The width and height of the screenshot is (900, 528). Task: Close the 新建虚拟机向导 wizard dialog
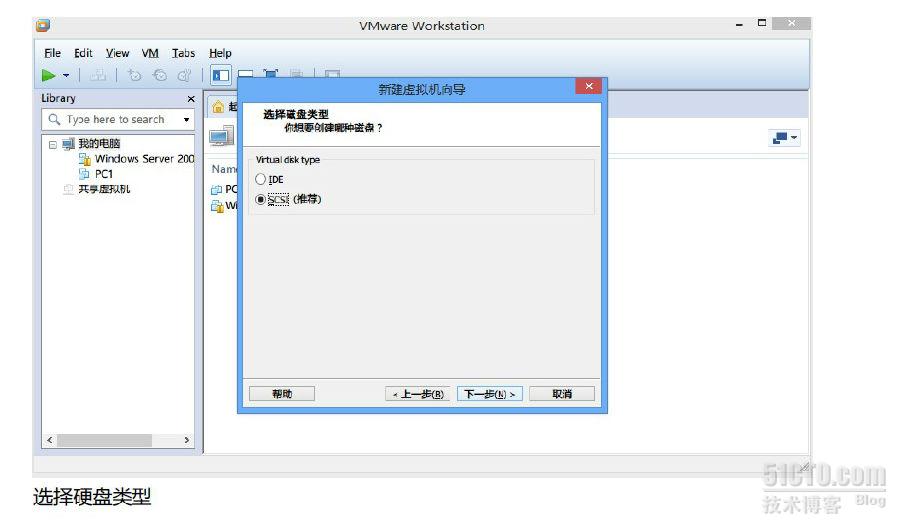coord(589,86)
